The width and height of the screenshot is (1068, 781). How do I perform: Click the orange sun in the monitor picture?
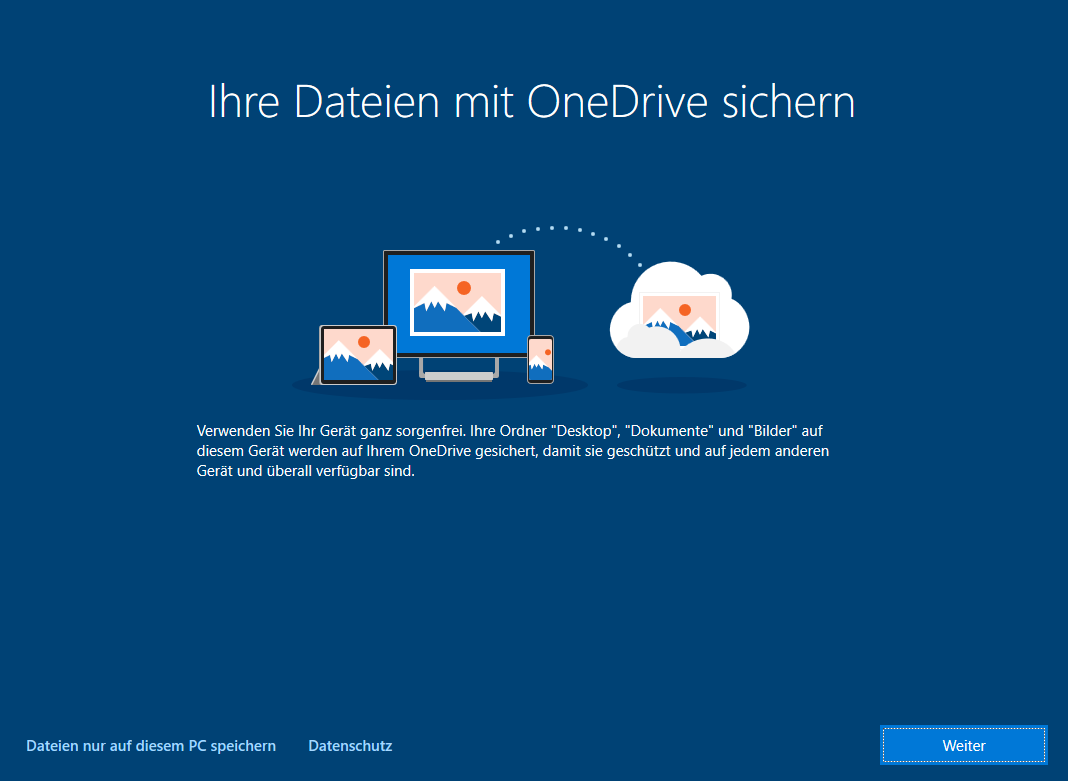tap(463, 288)
